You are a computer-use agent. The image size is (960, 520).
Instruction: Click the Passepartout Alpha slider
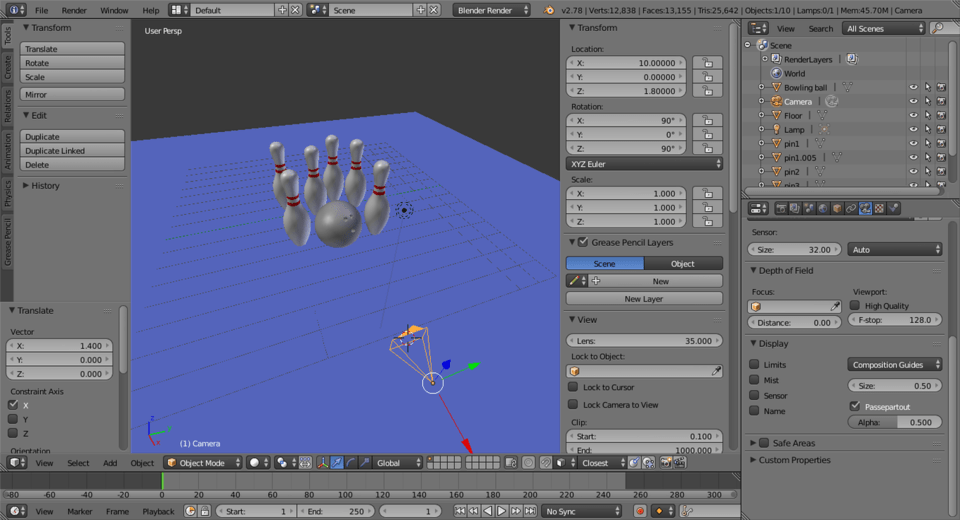(894, 422)
